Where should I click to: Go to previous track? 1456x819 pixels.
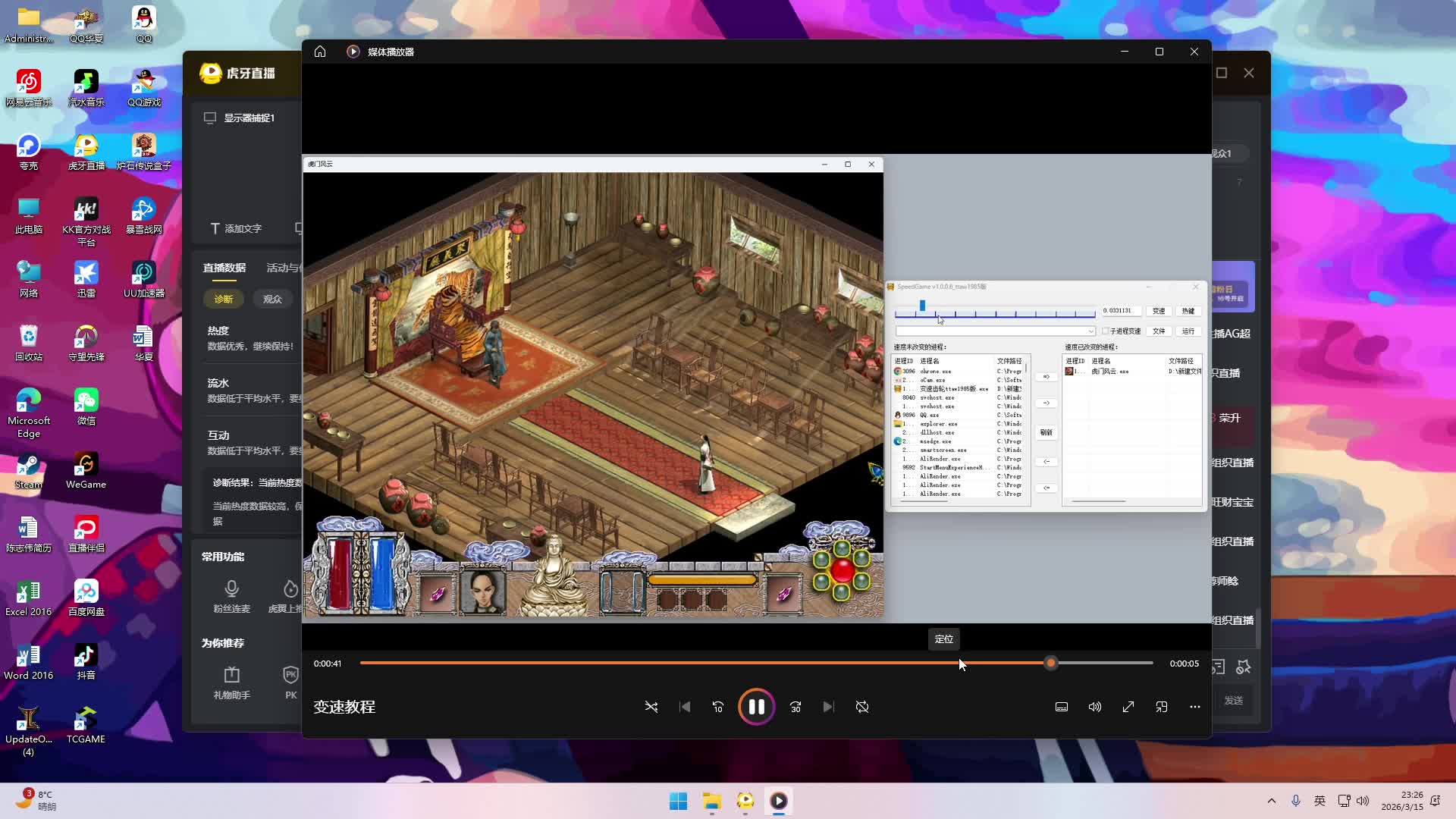point(685,707)
